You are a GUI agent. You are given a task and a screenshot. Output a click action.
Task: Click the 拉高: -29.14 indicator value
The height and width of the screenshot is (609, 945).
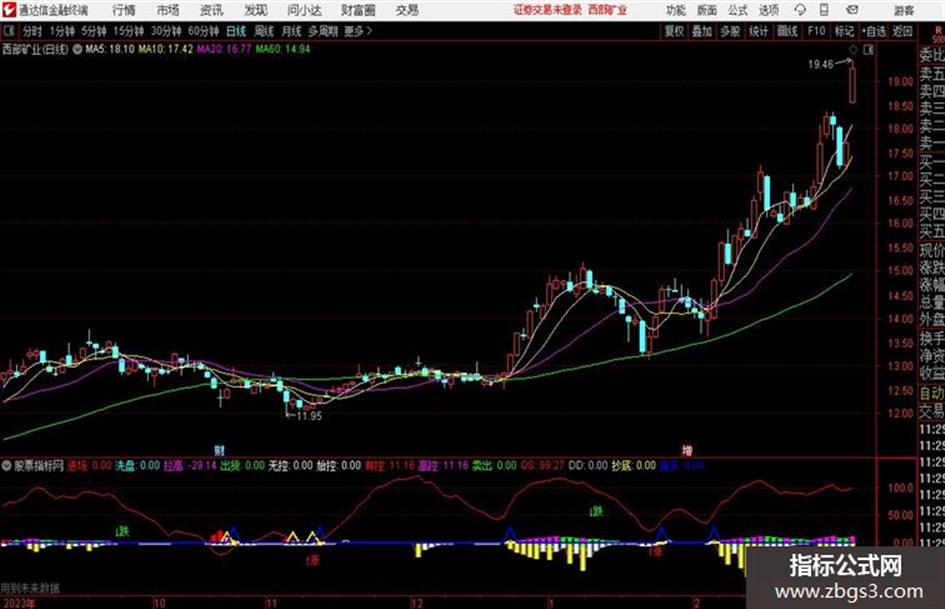pyautogui.click(x=190, y=465)
